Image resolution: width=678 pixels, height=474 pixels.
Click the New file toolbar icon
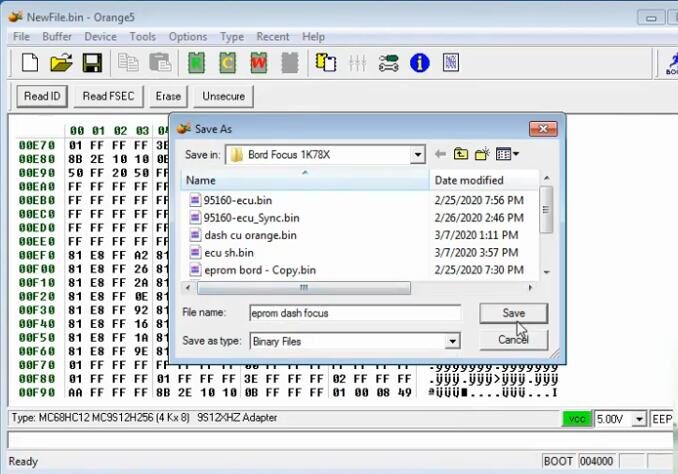click(x=30, y=63)
